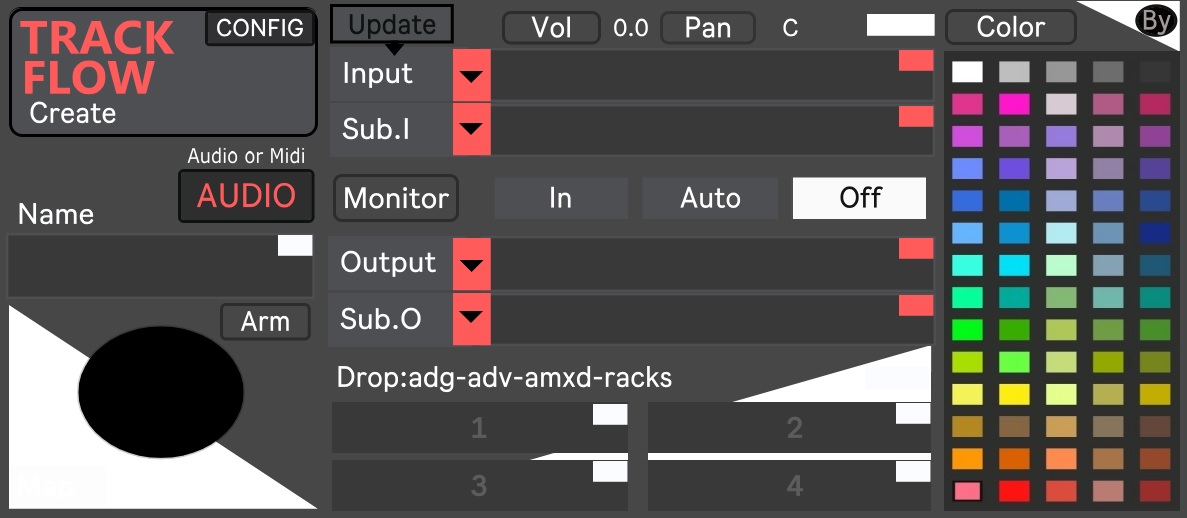Click the small white square on drop slot 4
Viewport: 1187px width, 518px height.
(x=913, y=471)
